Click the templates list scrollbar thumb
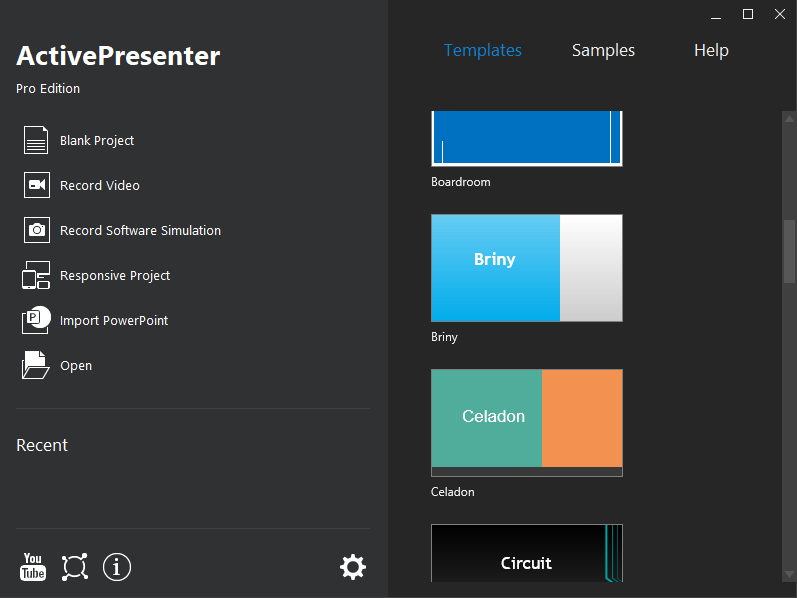Image resolution: width=797 pixels, height=598 pixels. [x=789, y=251]
